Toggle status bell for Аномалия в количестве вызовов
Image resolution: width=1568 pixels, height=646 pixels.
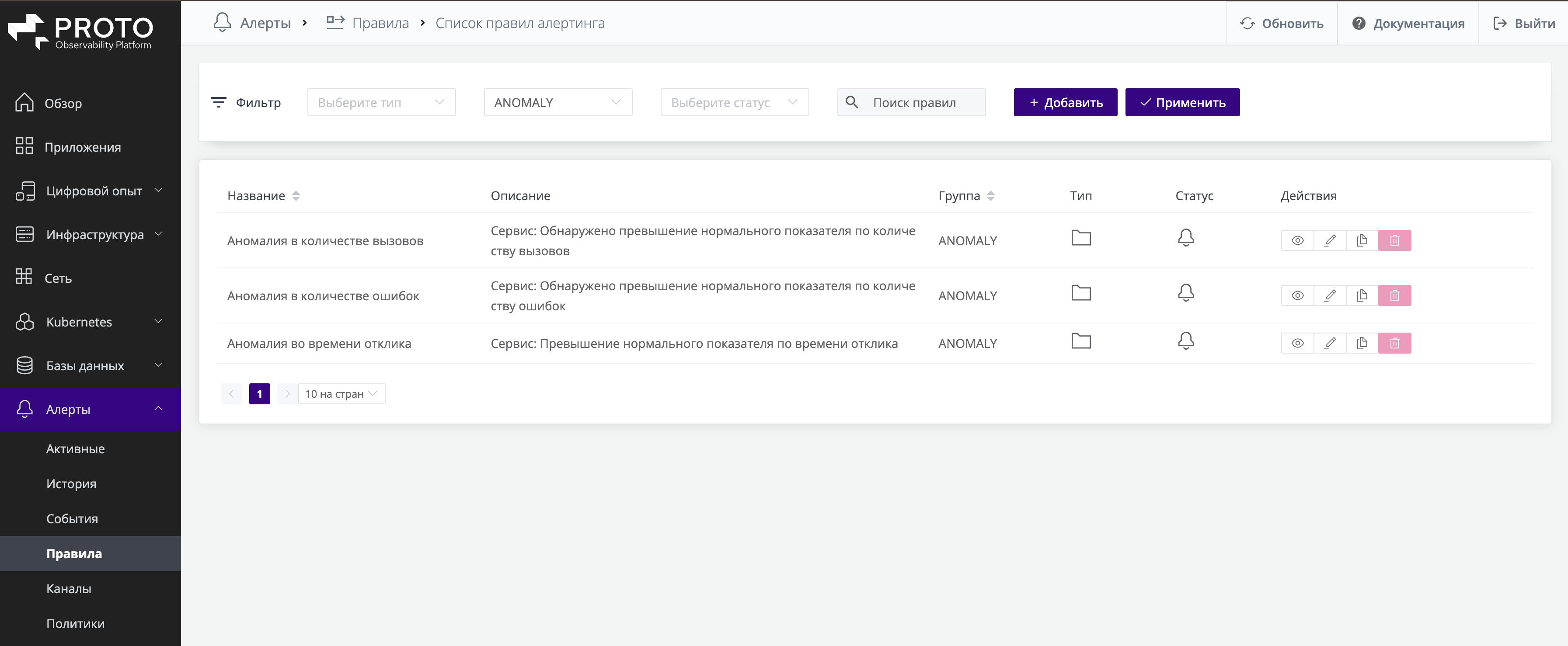pyautogui.click(x=1186, y=238)
